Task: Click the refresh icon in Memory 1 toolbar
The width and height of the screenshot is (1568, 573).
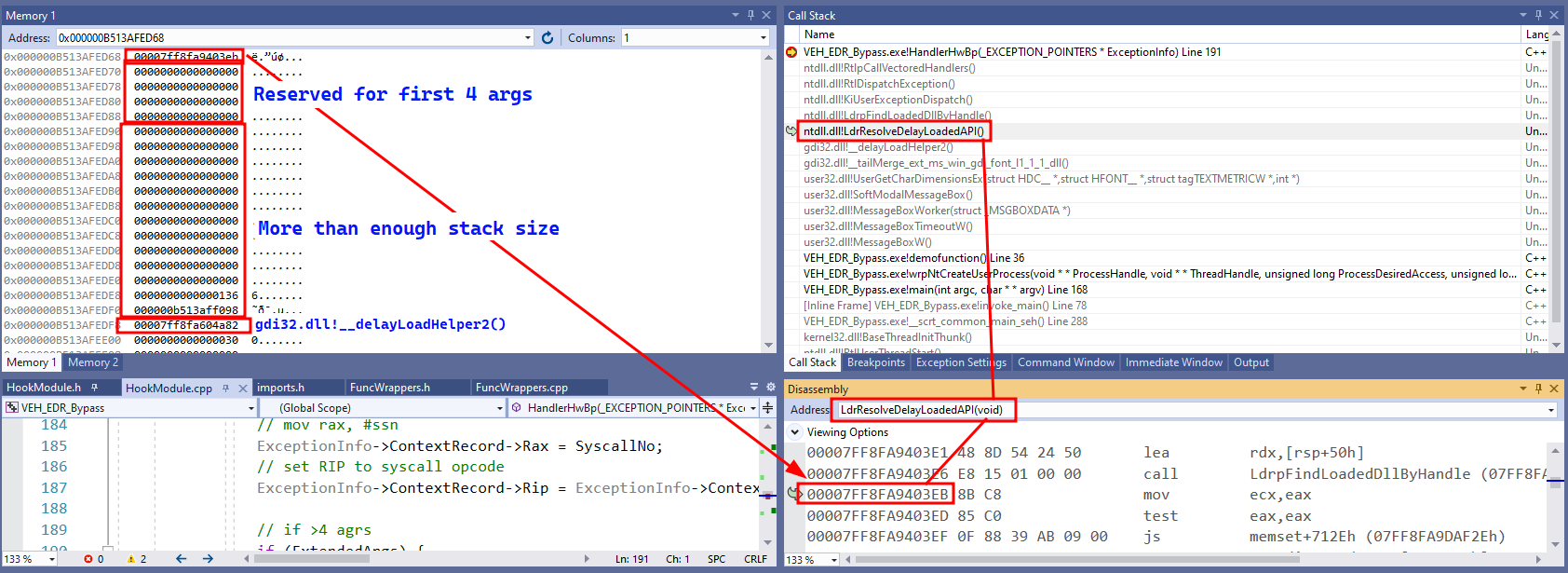Action: coord(547,38)
